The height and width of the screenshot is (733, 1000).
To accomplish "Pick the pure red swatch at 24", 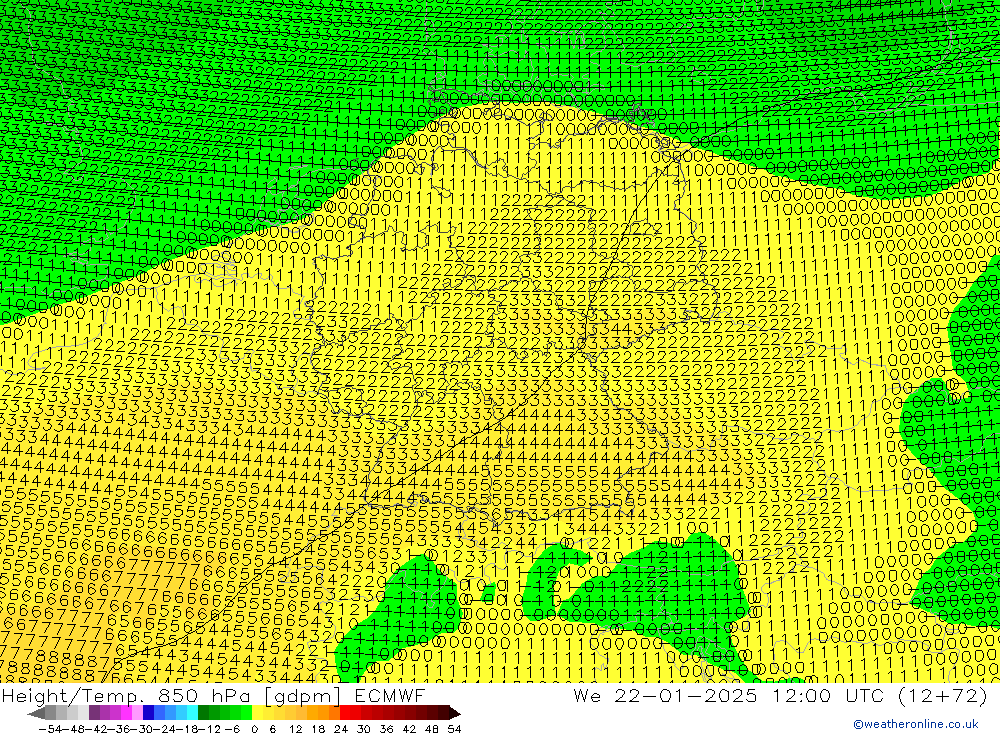I will tap(346, 713).
